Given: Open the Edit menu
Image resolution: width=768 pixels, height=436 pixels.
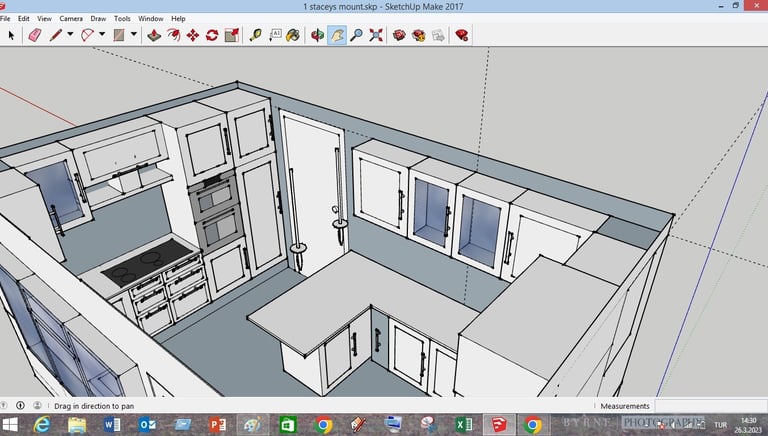Looking at the screenshot, I should point(24,19).
